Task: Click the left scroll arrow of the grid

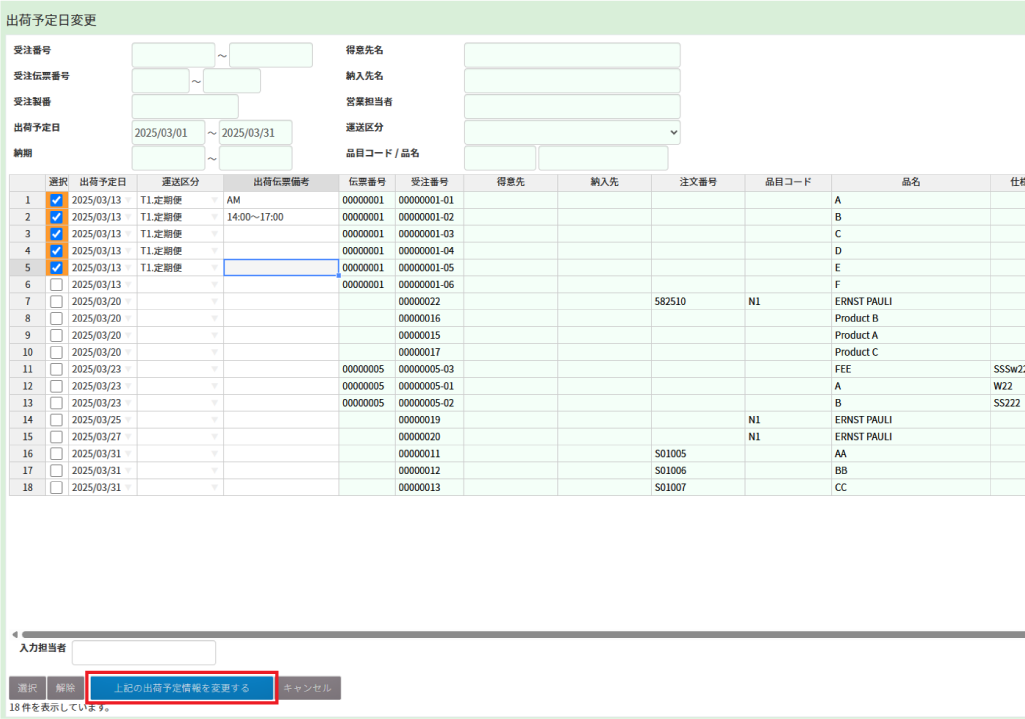Action: [14, 634]
